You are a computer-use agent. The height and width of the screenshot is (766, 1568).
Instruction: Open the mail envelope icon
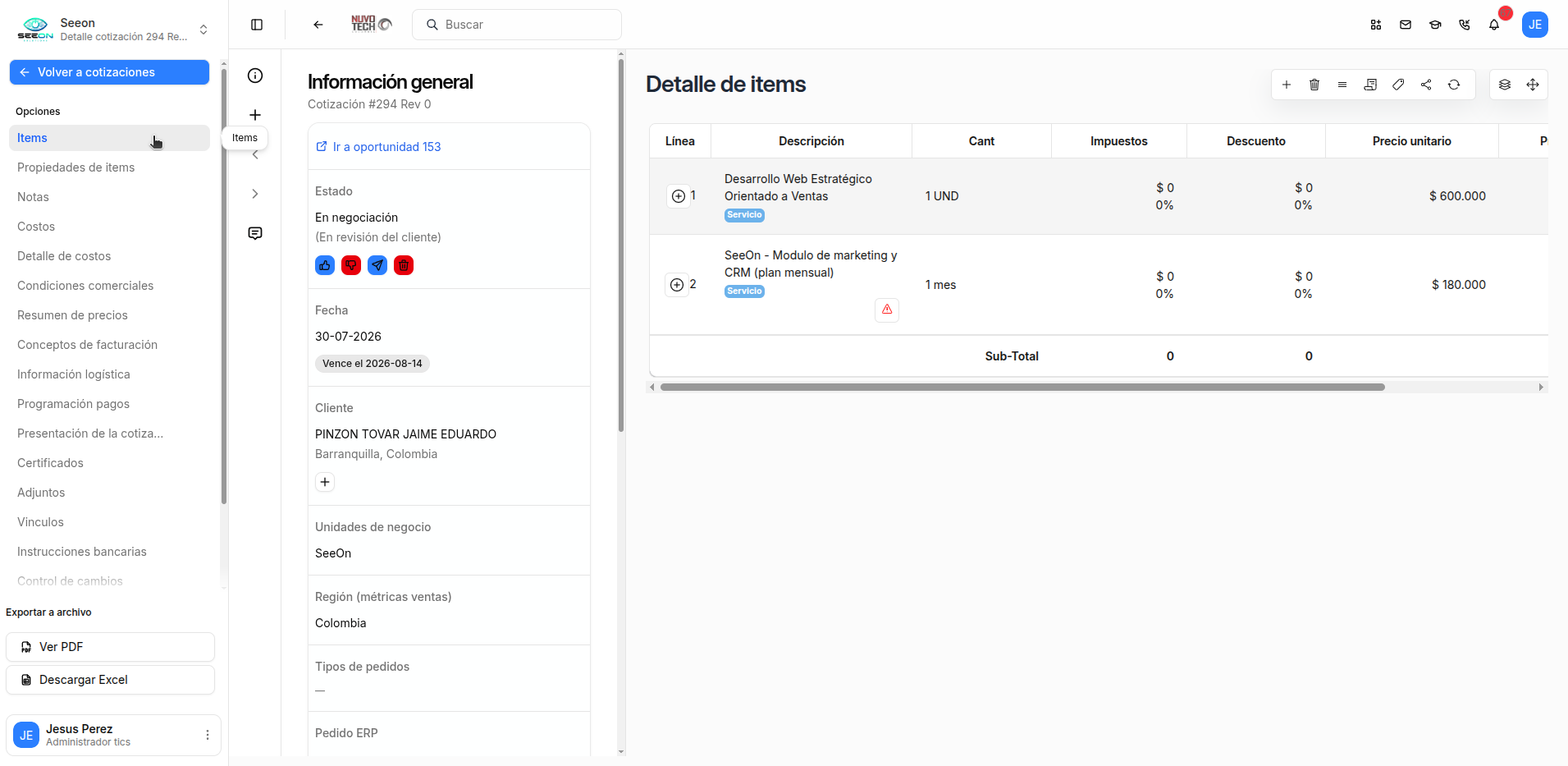point(1406,25)
